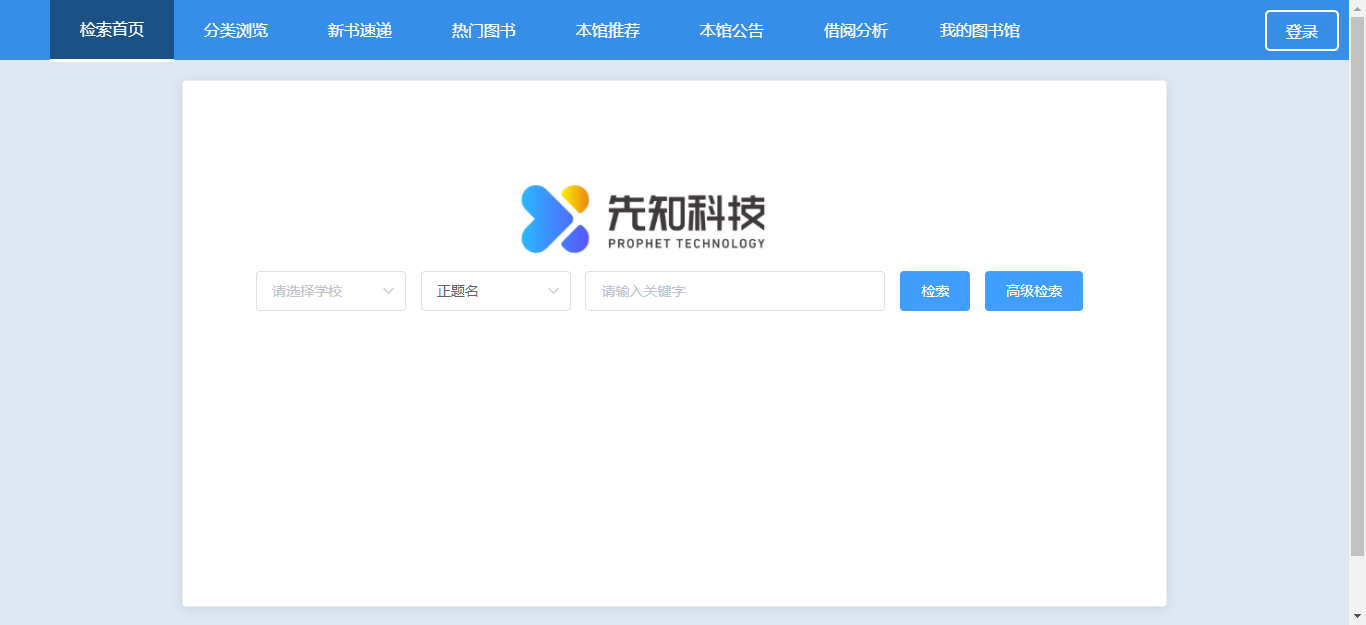Focus the 请输入关键字 keyword field

pos(735,291)
